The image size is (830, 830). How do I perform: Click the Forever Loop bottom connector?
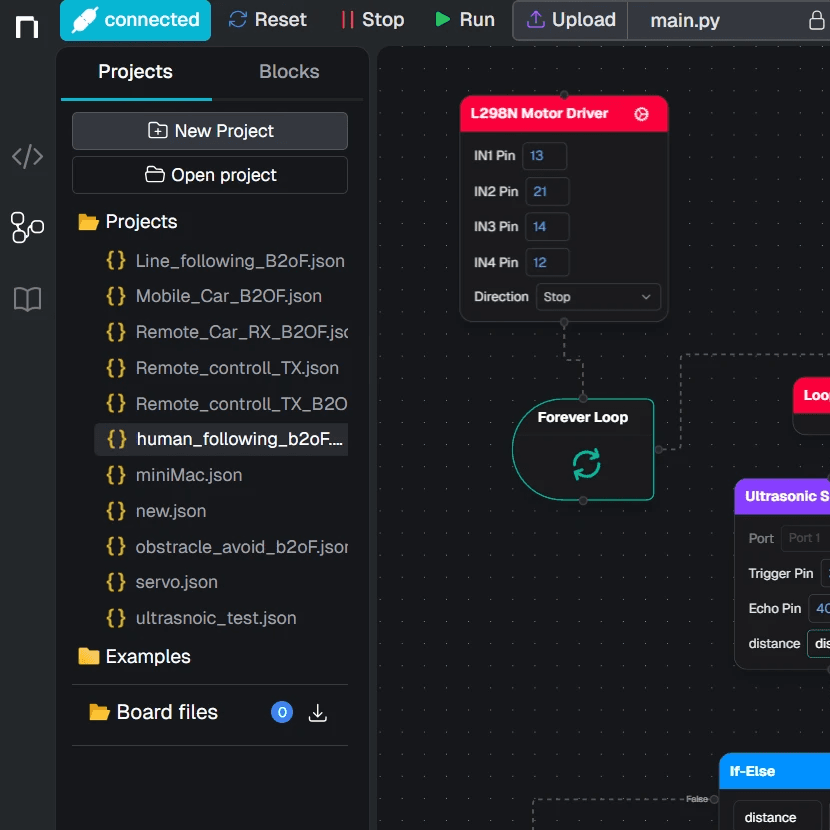click(583, 501)
